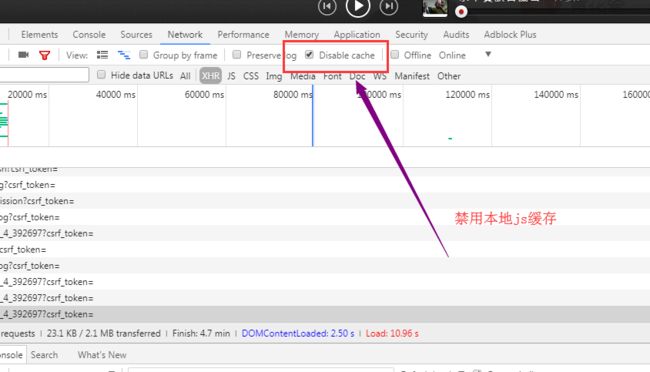The height and width of the screenshot is (372, 650).
Task: Open the Sources tab
Action: [136, 34]
